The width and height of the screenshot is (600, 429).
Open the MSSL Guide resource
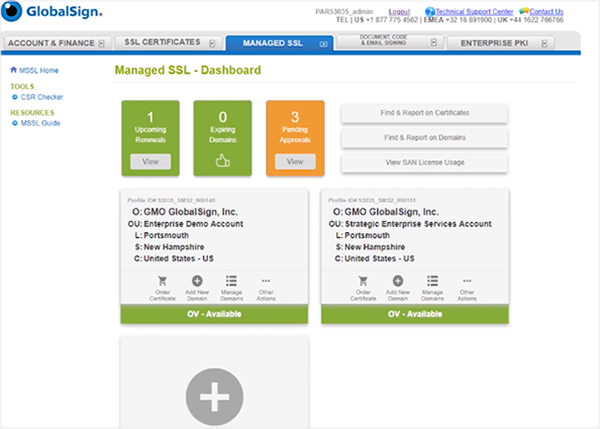[x=40, y=123]
